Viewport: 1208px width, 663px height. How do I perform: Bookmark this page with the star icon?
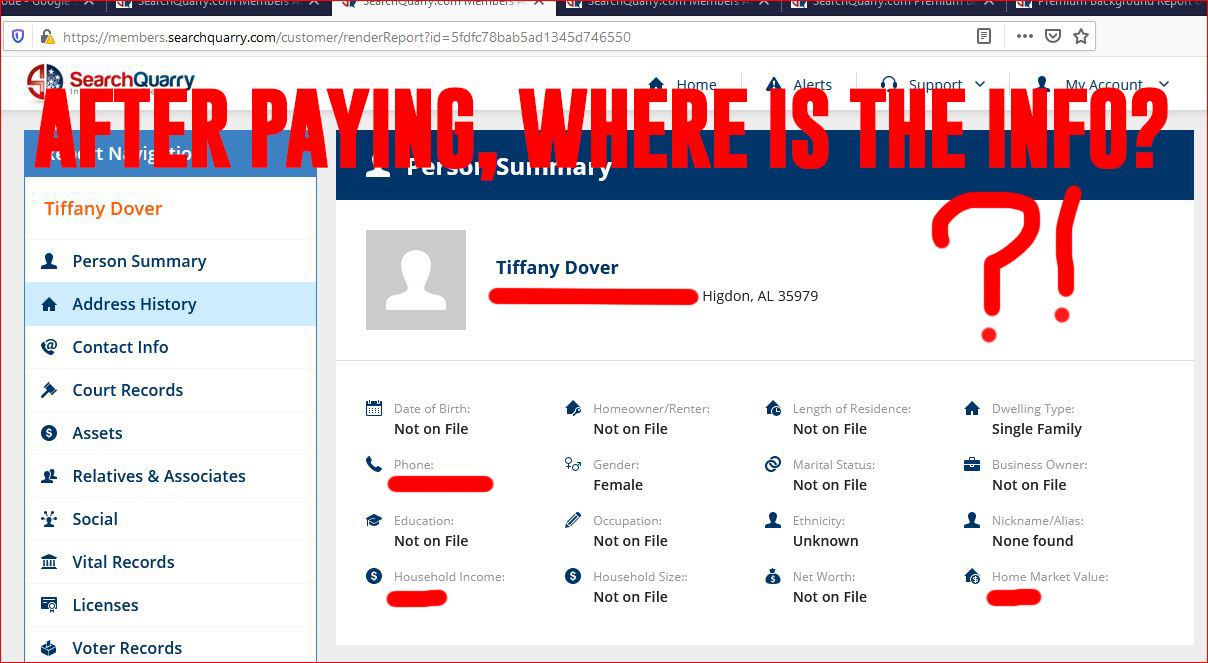[1080, 37]
